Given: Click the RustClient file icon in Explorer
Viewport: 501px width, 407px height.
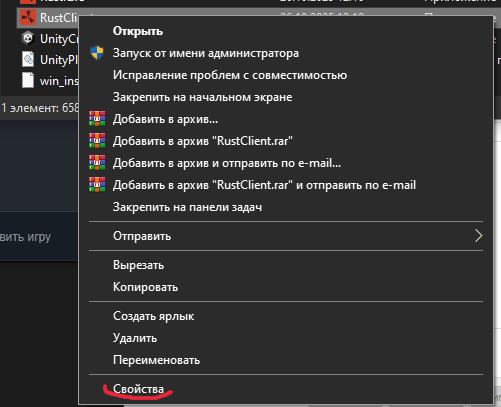Looking at the screenshot, I should tap(28, 17).
